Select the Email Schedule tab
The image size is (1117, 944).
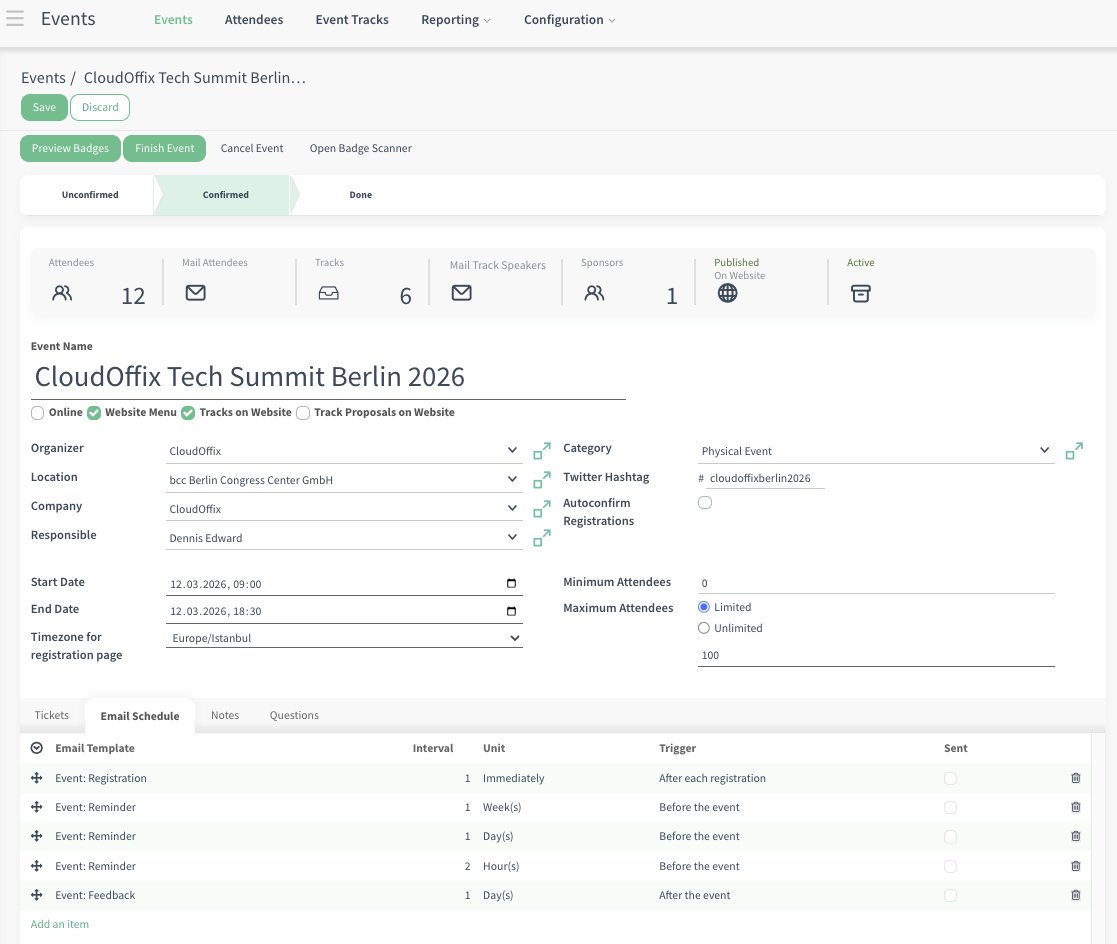point(140,716)
